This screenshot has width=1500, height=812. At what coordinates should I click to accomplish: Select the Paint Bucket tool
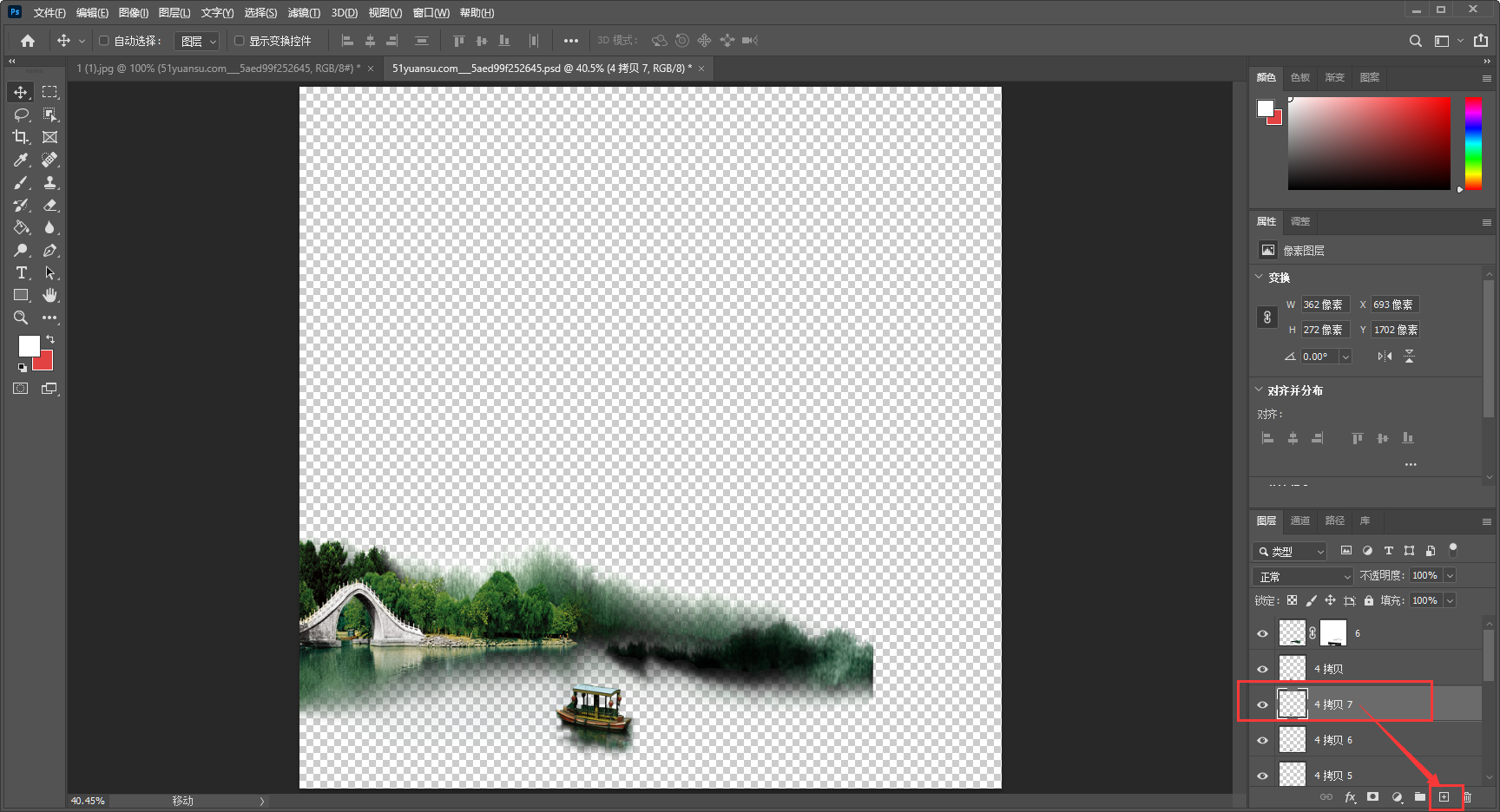coord(21,227)
